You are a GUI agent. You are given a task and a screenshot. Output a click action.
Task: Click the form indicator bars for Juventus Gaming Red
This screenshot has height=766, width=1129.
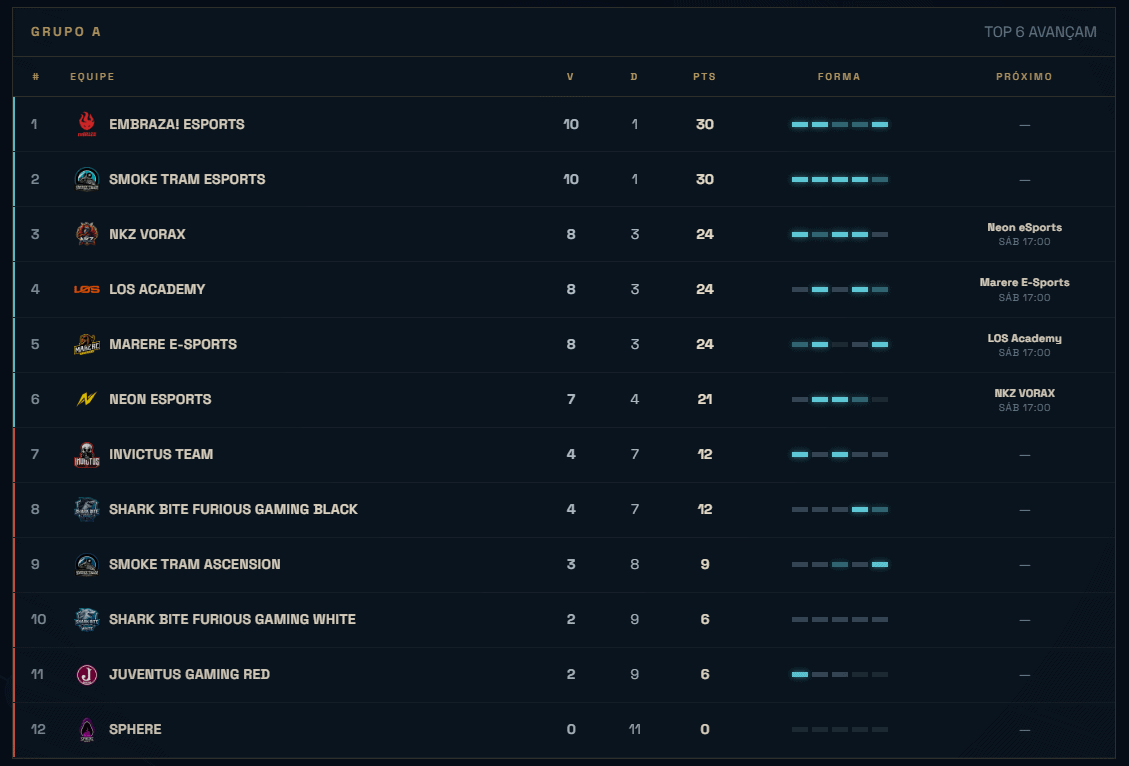click(840, 675)
